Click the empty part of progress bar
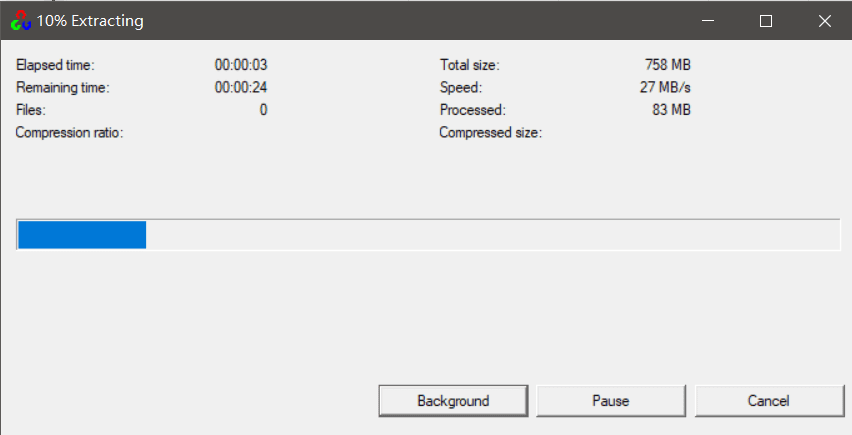 (x=490, y=235)
